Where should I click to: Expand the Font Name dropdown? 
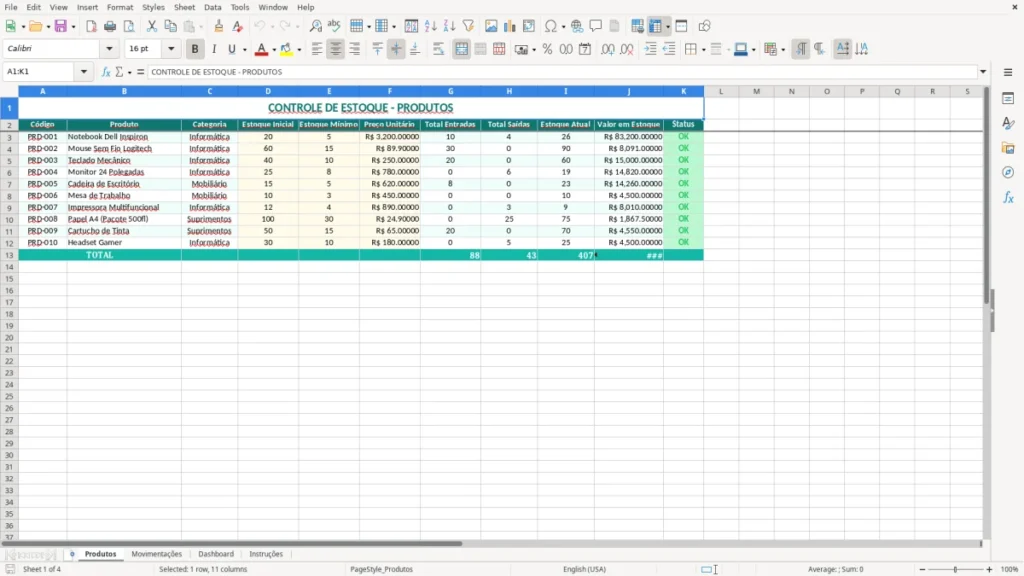point(109,49)
